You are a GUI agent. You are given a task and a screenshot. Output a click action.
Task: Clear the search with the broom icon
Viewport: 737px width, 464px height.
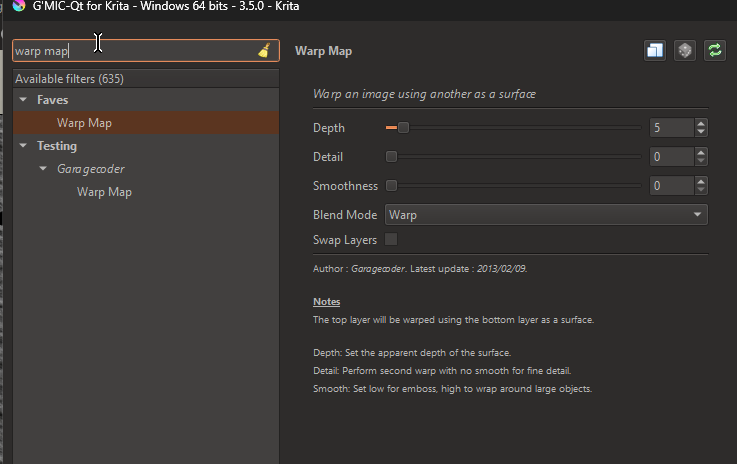(264, 51)
